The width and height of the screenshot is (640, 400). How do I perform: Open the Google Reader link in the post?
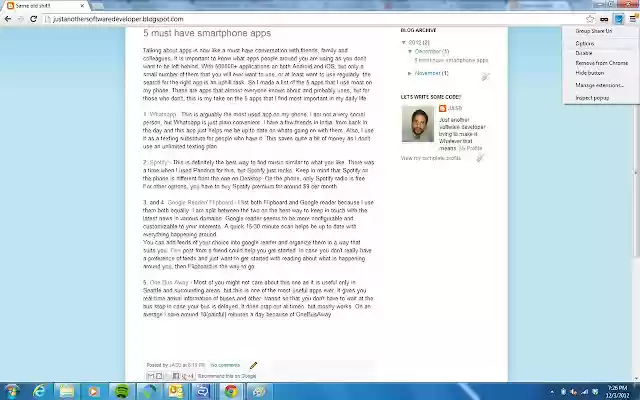(x=188, y=202)
